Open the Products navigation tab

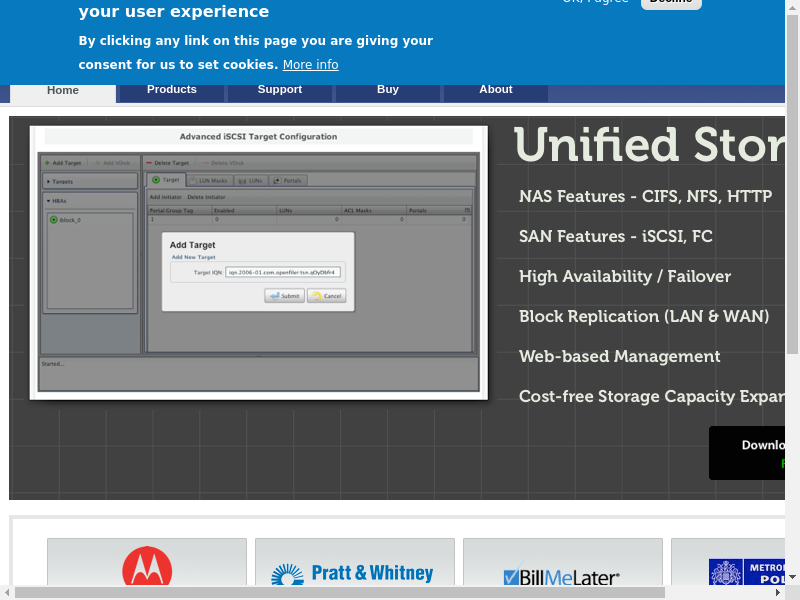point(172,90)
